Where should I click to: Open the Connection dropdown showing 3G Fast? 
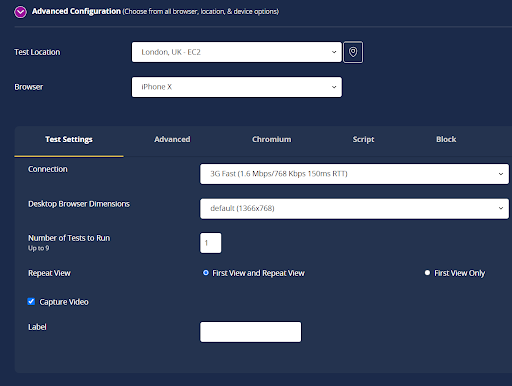(x=354, y=174)
